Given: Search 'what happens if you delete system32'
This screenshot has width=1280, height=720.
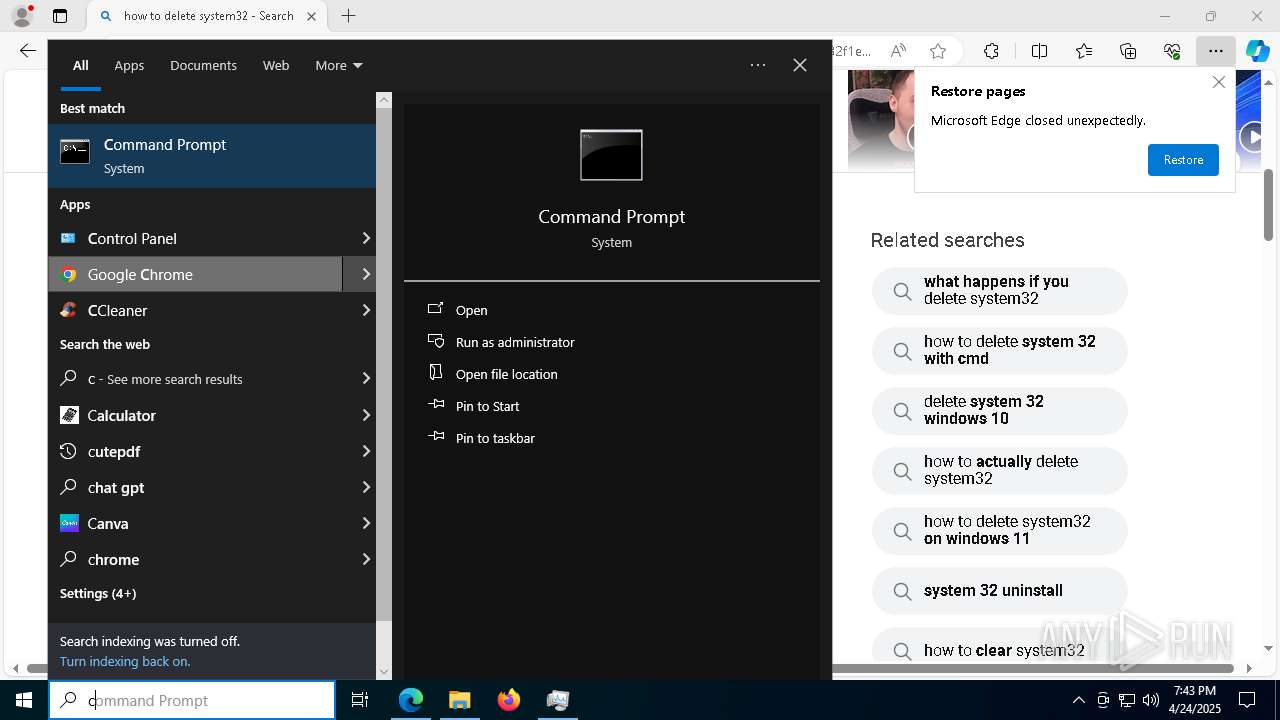Looking at the screenshot, I should [x=999, y=290].
